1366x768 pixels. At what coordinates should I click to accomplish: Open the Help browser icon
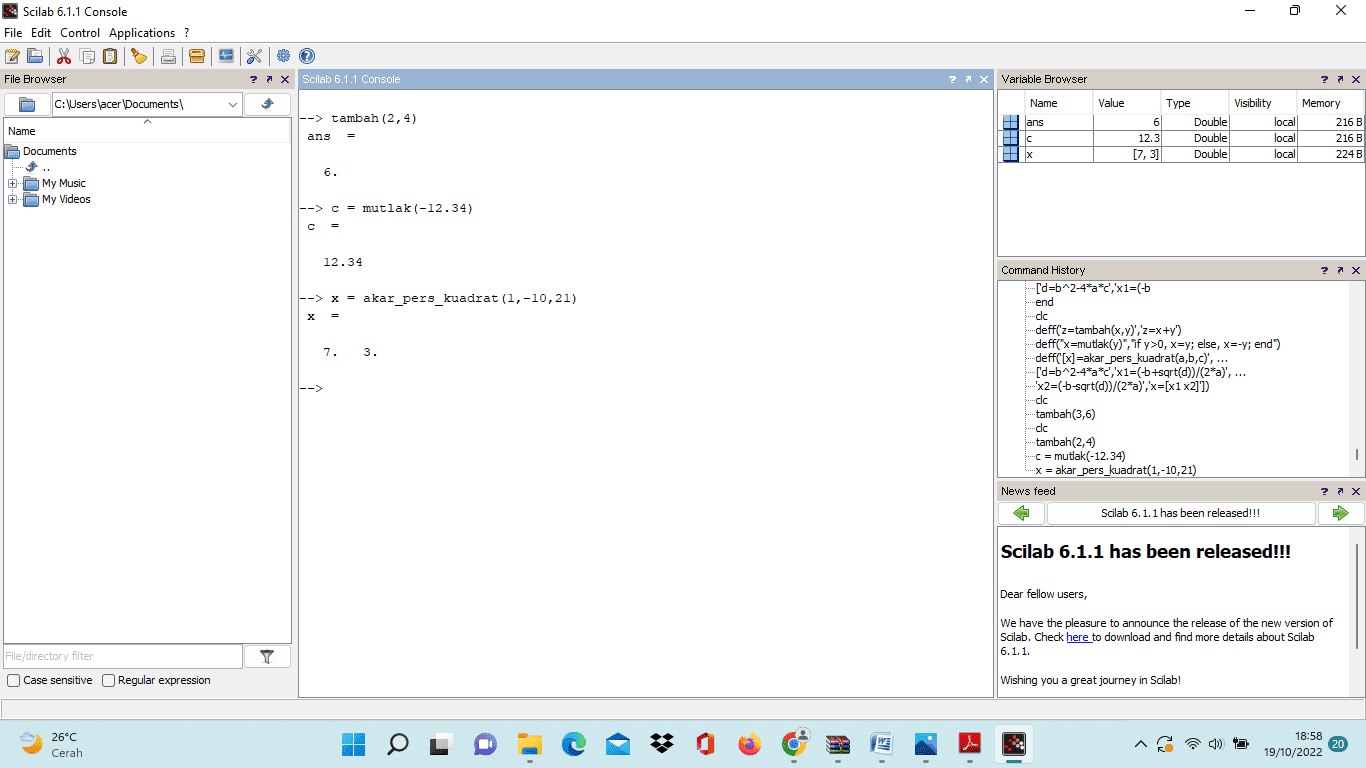[x=307, y=56]
